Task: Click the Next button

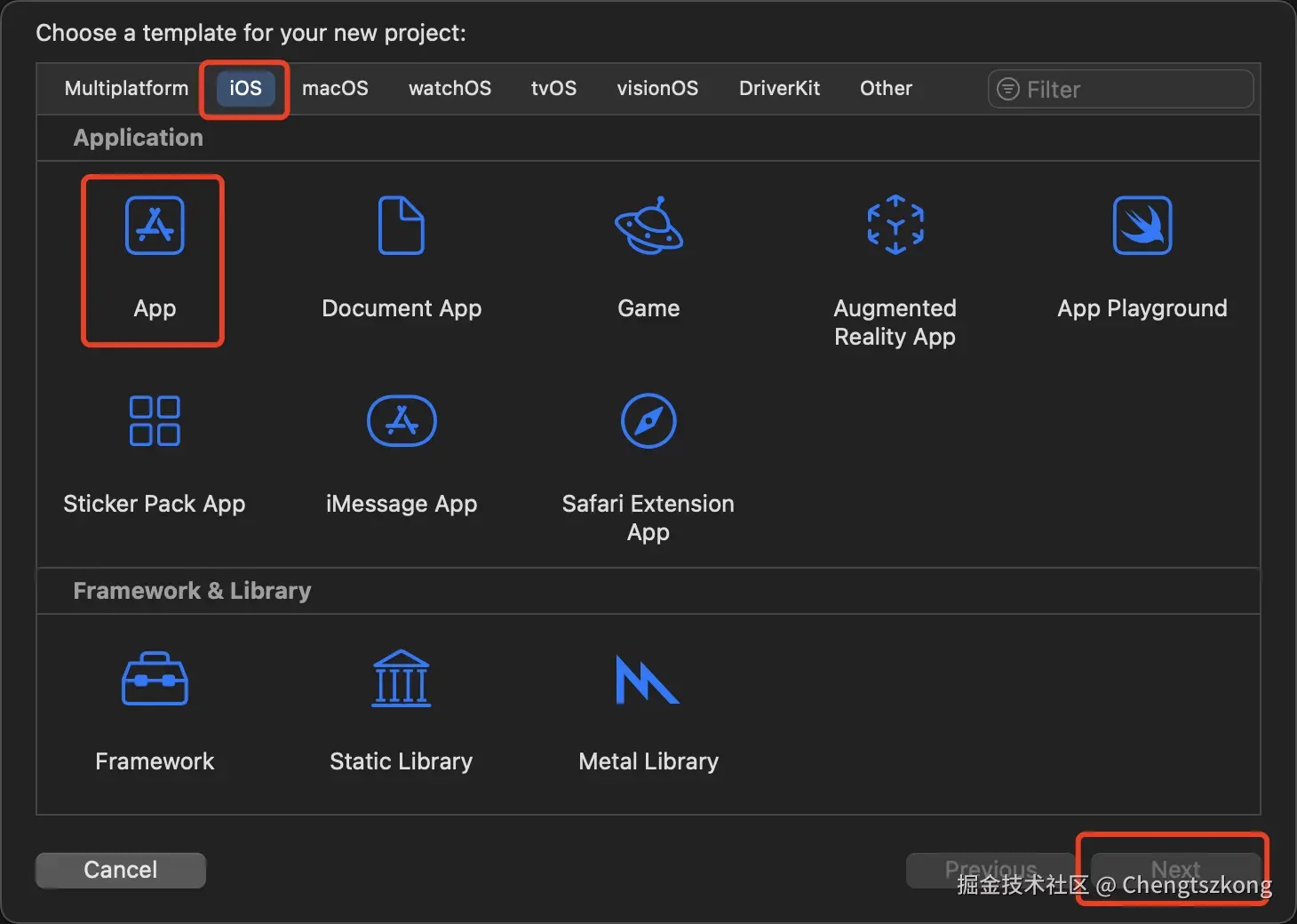Action: (1175, 870)
